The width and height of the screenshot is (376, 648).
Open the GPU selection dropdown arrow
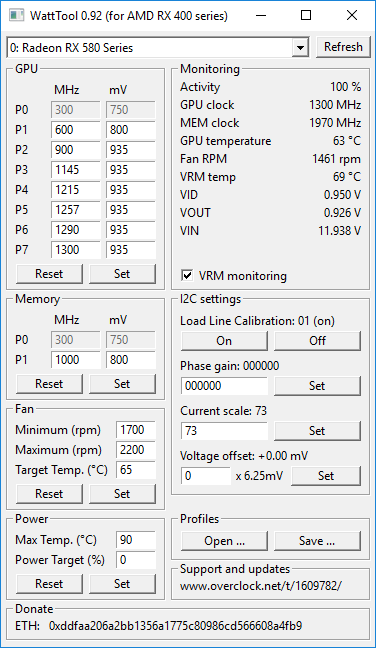pyautogui.click(x=300, y=48)
